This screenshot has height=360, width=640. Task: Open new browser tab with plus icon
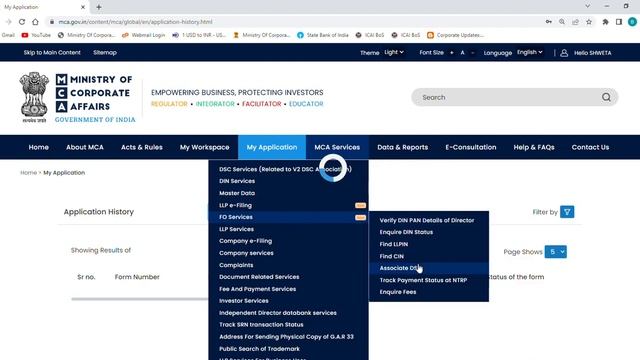coord(99,7)
